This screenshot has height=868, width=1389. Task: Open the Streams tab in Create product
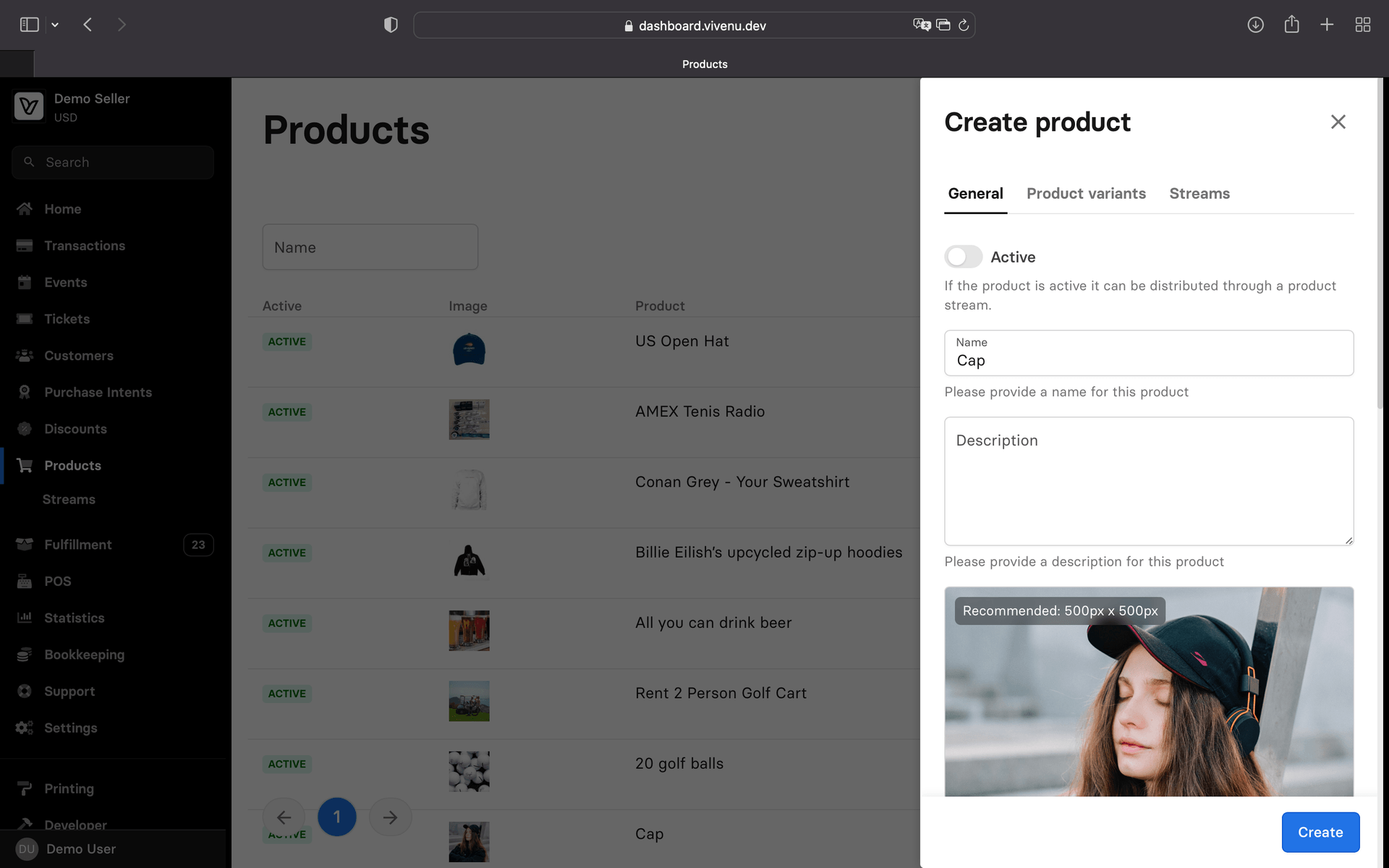(x=1199, y=194)
